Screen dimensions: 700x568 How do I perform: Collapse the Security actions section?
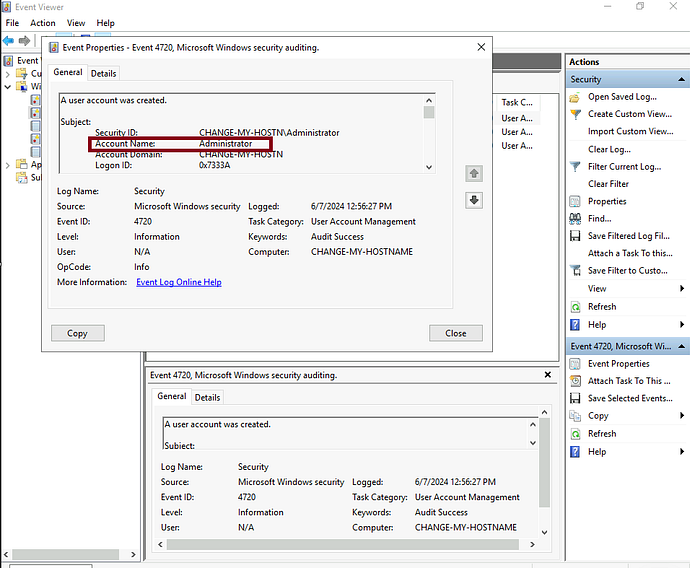tap(681, 79)
